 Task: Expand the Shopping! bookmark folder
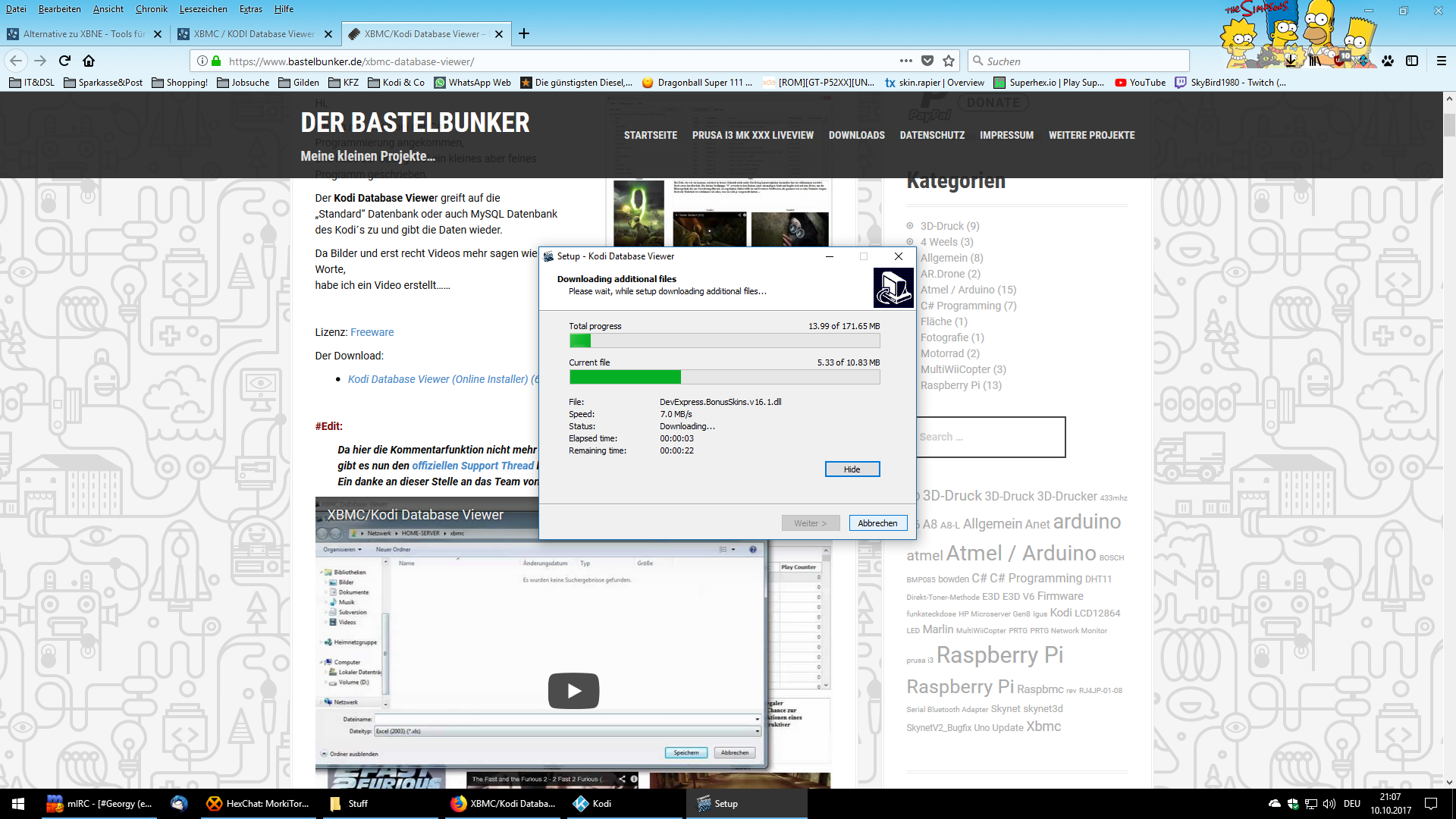[180, 83]
